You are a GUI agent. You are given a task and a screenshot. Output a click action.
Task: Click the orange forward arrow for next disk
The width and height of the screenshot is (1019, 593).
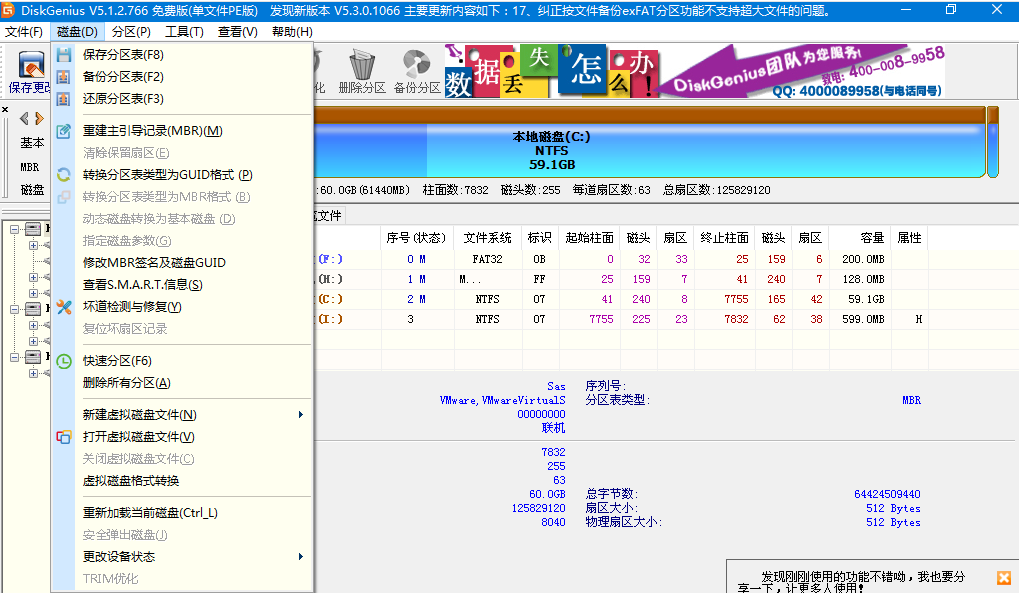[x=40, y=119]
